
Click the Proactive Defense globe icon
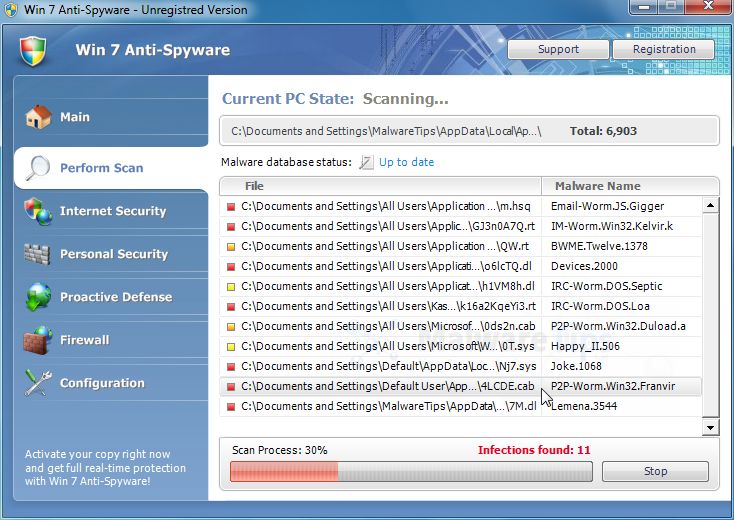[38, 297]
